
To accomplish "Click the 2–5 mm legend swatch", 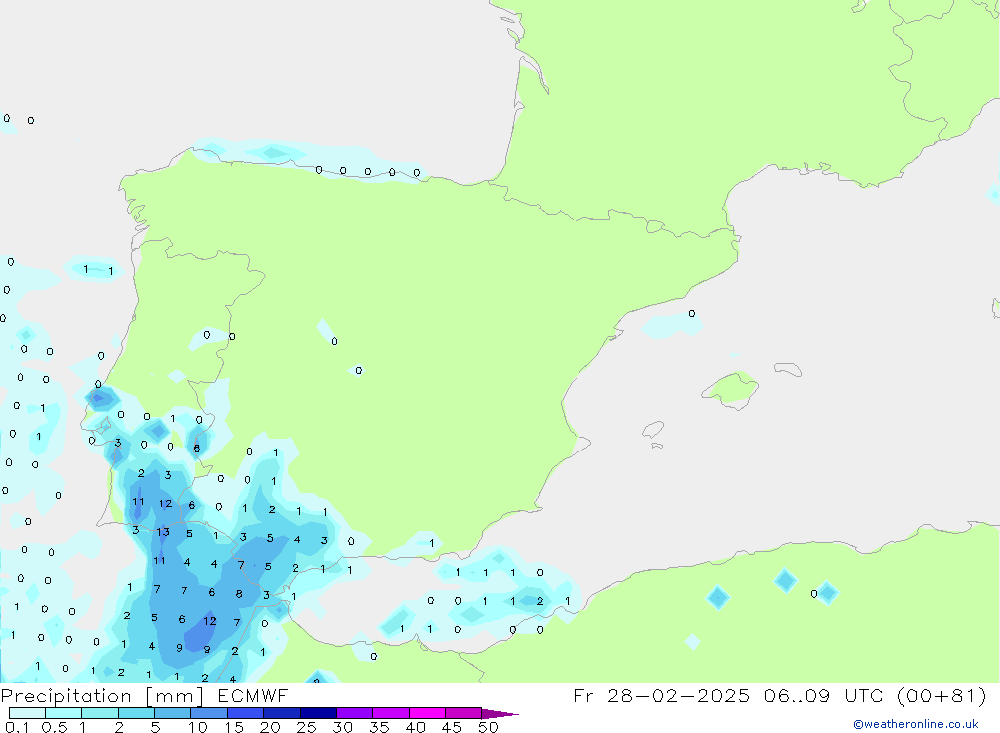I will click(x=136, y=713).
